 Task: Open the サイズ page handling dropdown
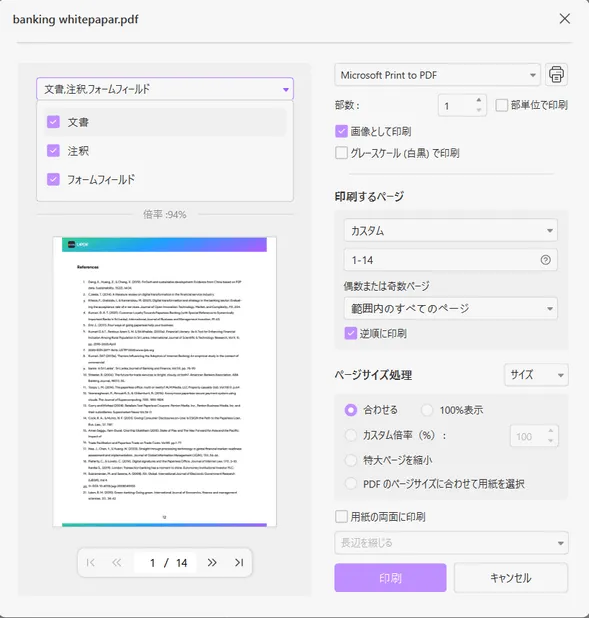click(536, 375)
